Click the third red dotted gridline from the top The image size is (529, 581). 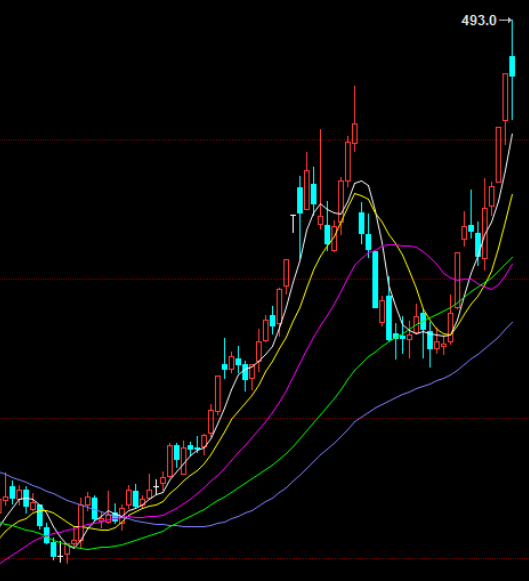[x=264, y=418]
